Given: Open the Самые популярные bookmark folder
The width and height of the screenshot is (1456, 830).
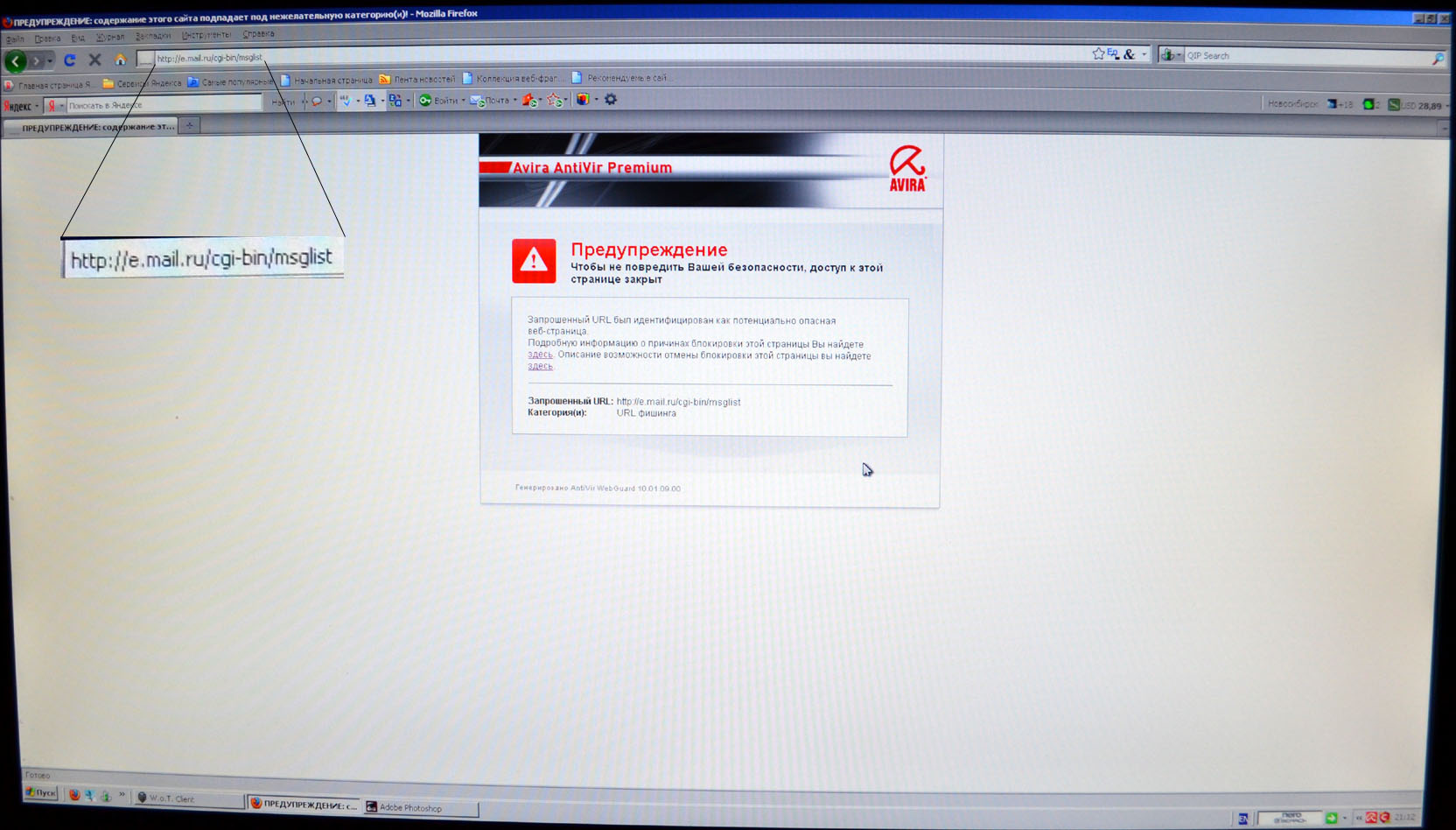Looking at the screenshot, I should click(231, 81).
